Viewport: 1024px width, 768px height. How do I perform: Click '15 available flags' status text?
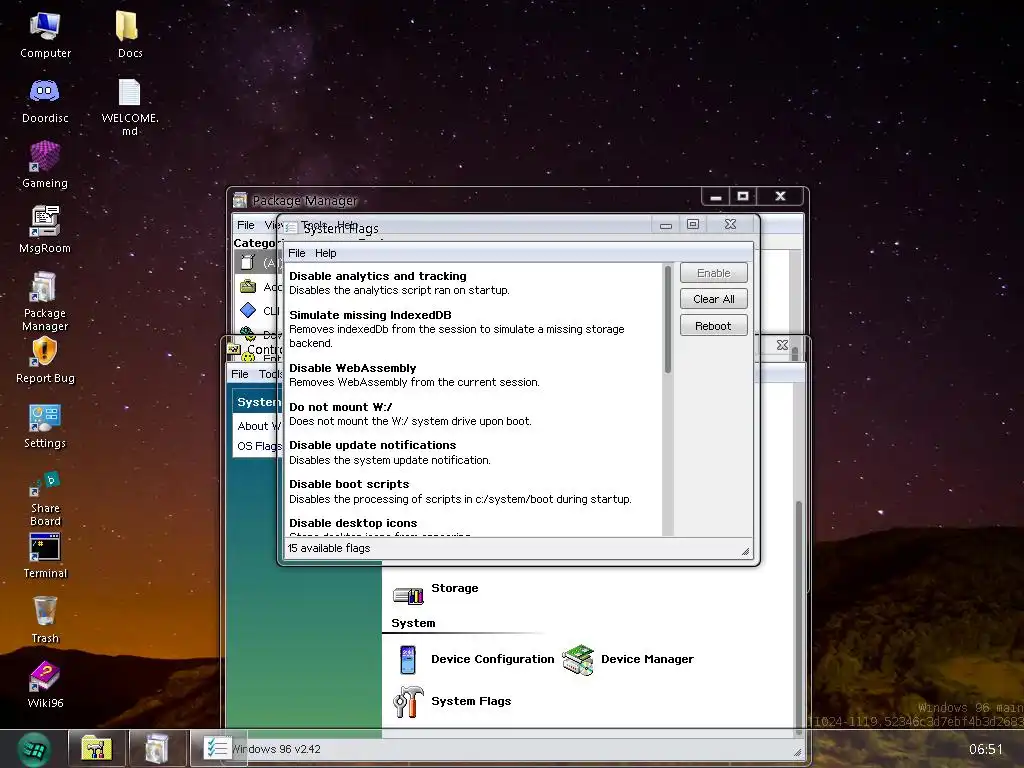(x=329, y=549)
